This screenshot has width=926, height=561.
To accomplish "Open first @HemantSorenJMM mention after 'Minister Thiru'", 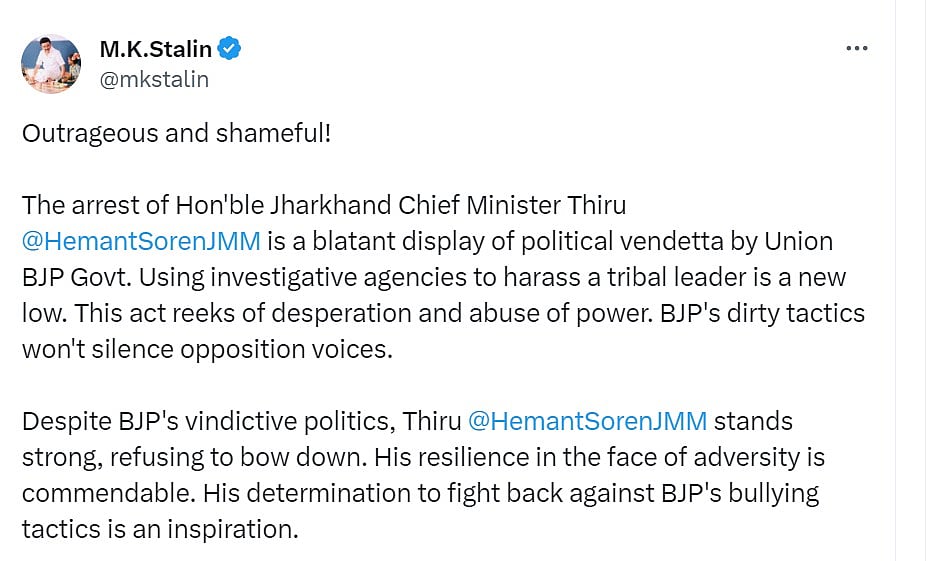I will click(141, 241).
